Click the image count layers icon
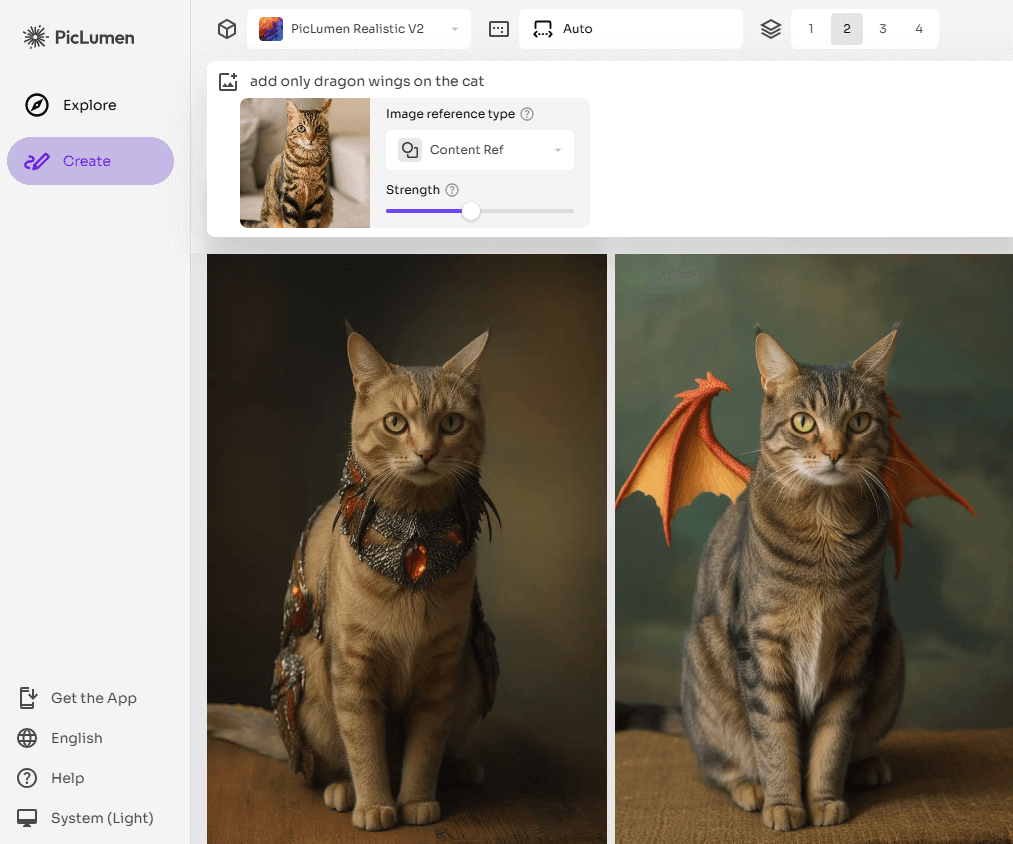The width and height of the screenshot is (1013, 844). click(x=770, y=29)
